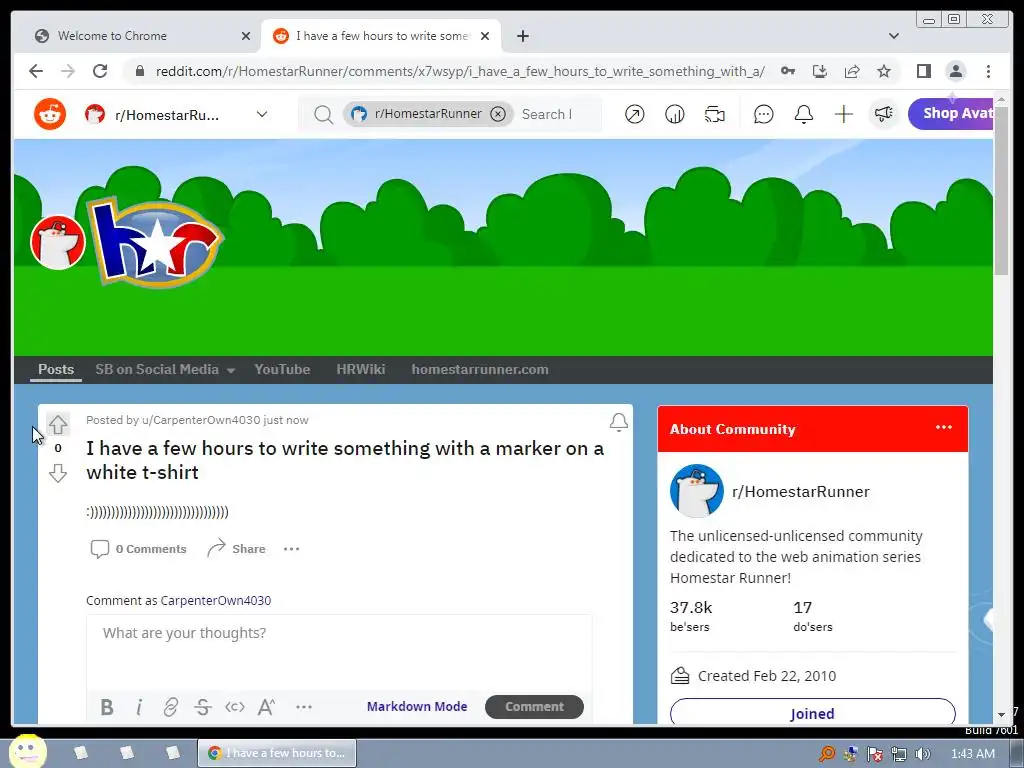Click the advertise megaphone icon

[x=884, y=114]
